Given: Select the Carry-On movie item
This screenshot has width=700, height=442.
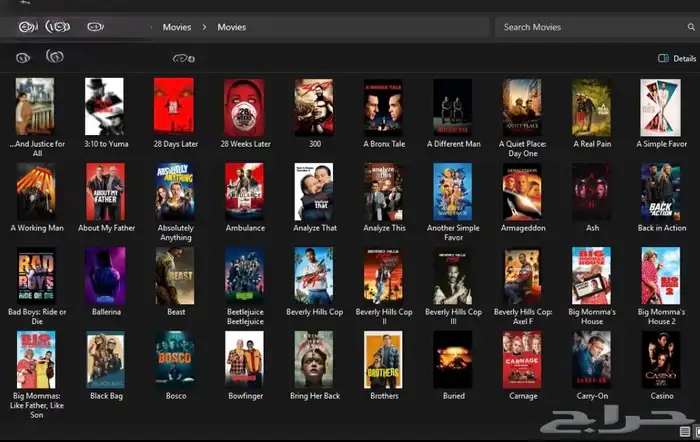Looking at the screenshot, I should coord(592,360).
